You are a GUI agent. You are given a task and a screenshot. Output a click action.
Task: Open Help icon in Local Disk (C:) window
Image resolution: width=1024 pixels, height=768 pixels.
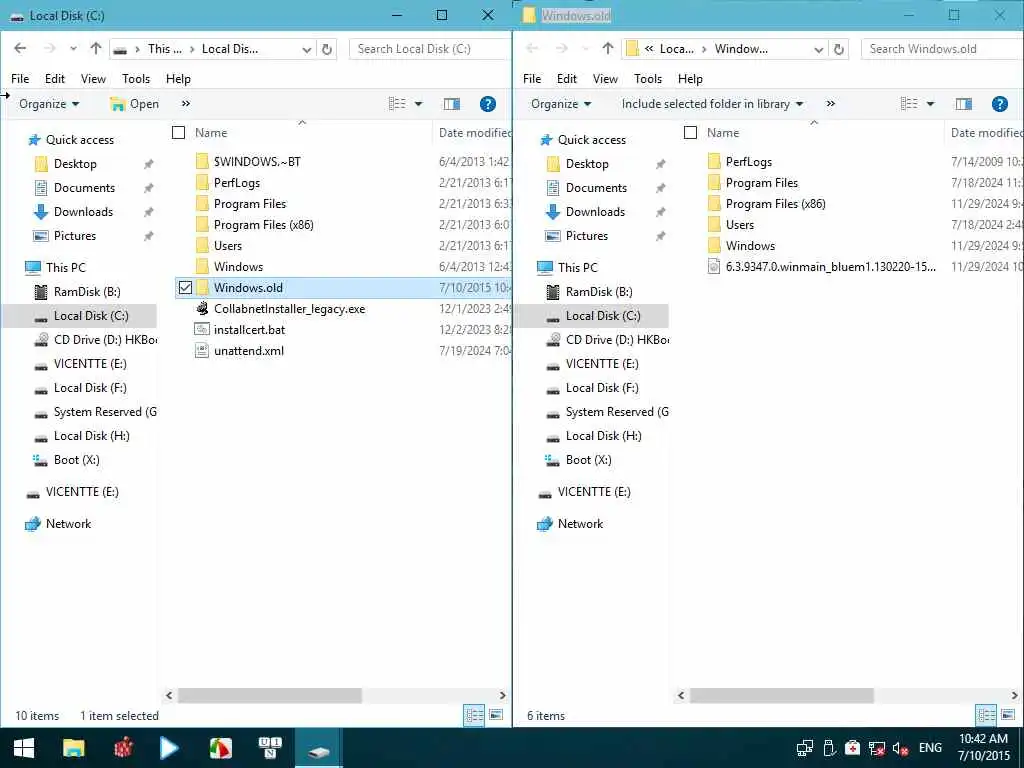(487, 104)
